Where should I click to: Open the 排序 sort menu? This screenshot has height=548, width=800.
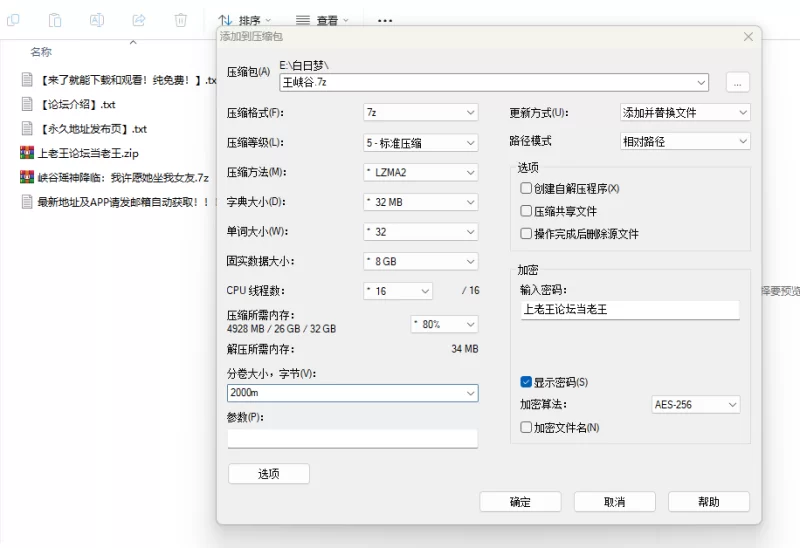coord(245,20)
